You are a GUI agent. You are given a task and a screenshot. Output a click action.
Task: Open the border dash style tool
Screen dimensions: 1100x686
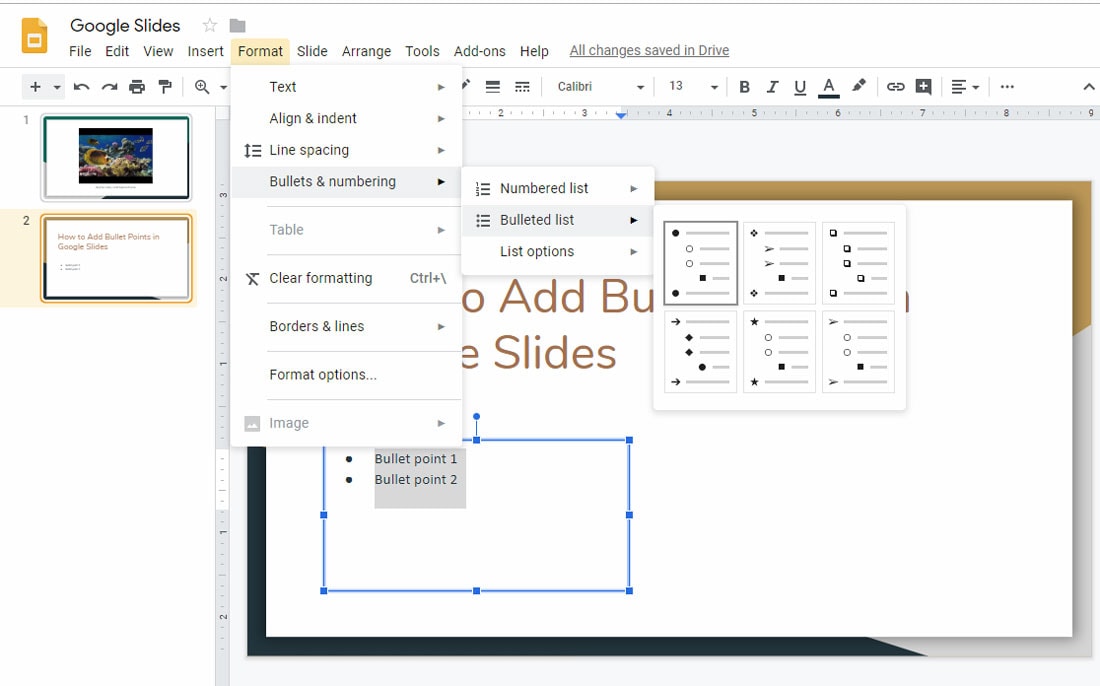tap(522, 87)
